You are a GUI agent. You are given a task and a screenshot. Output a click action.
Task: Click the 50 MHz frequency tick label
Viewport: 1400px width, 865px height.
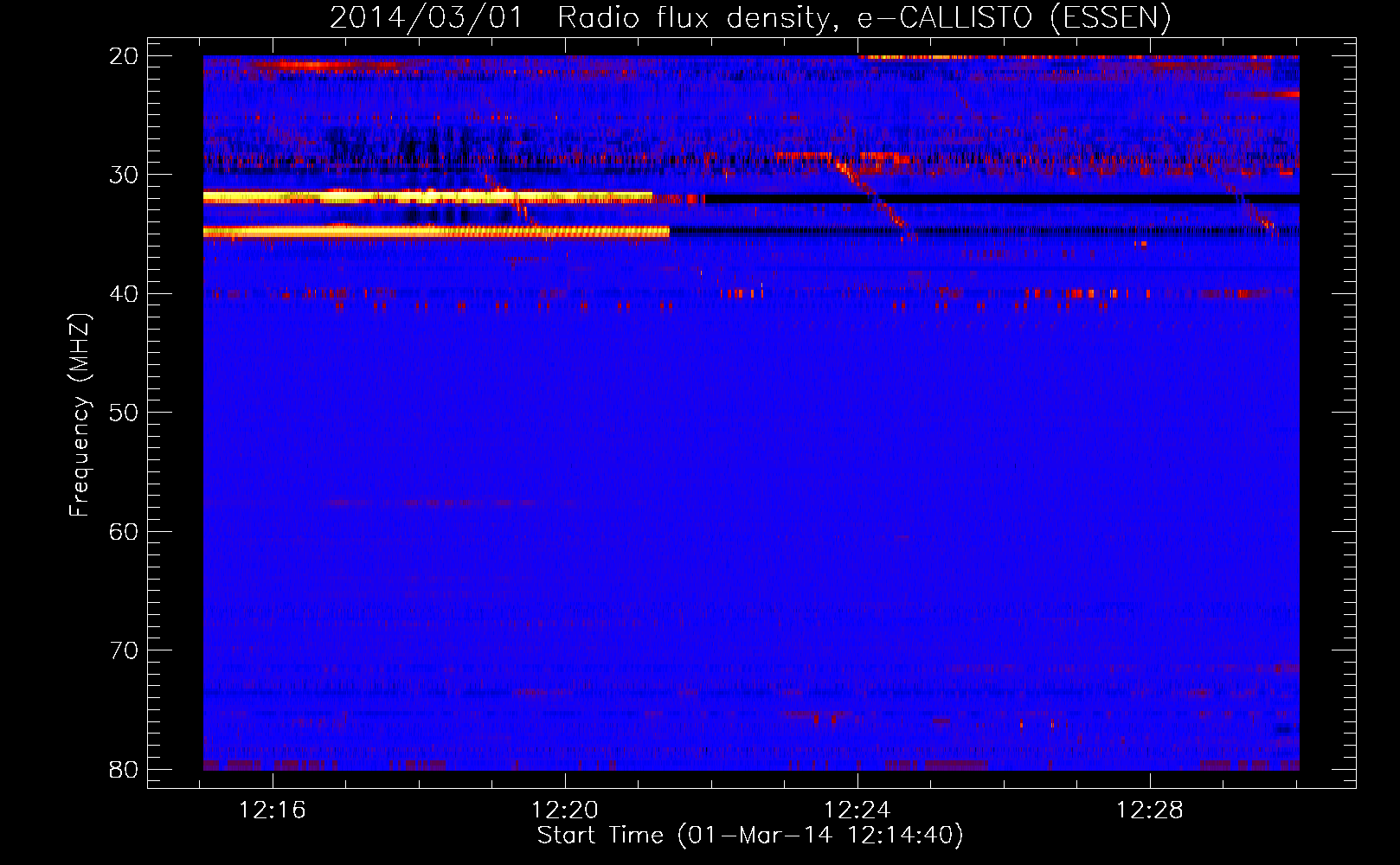pos(124,413)
